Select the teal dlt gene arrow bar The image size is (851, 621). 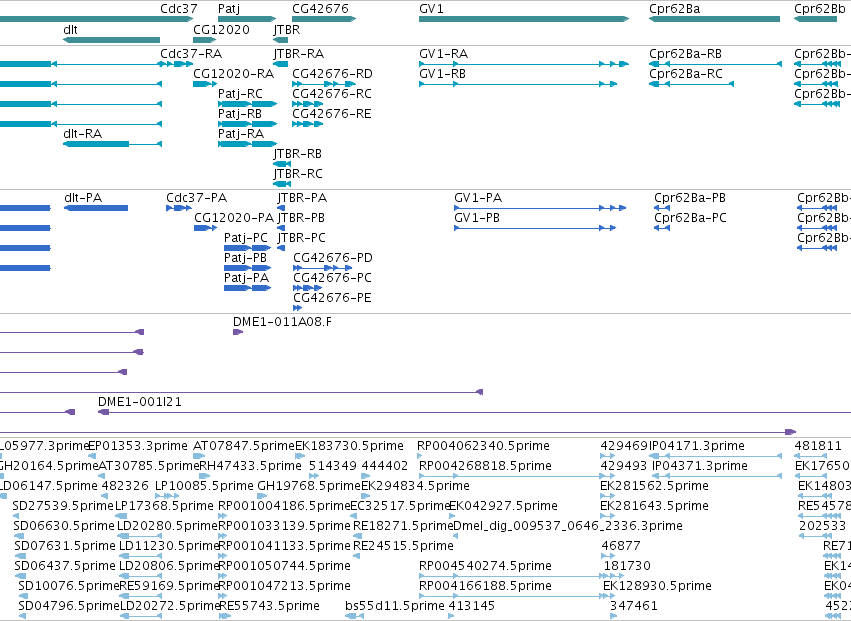click(x=111, y=40)
